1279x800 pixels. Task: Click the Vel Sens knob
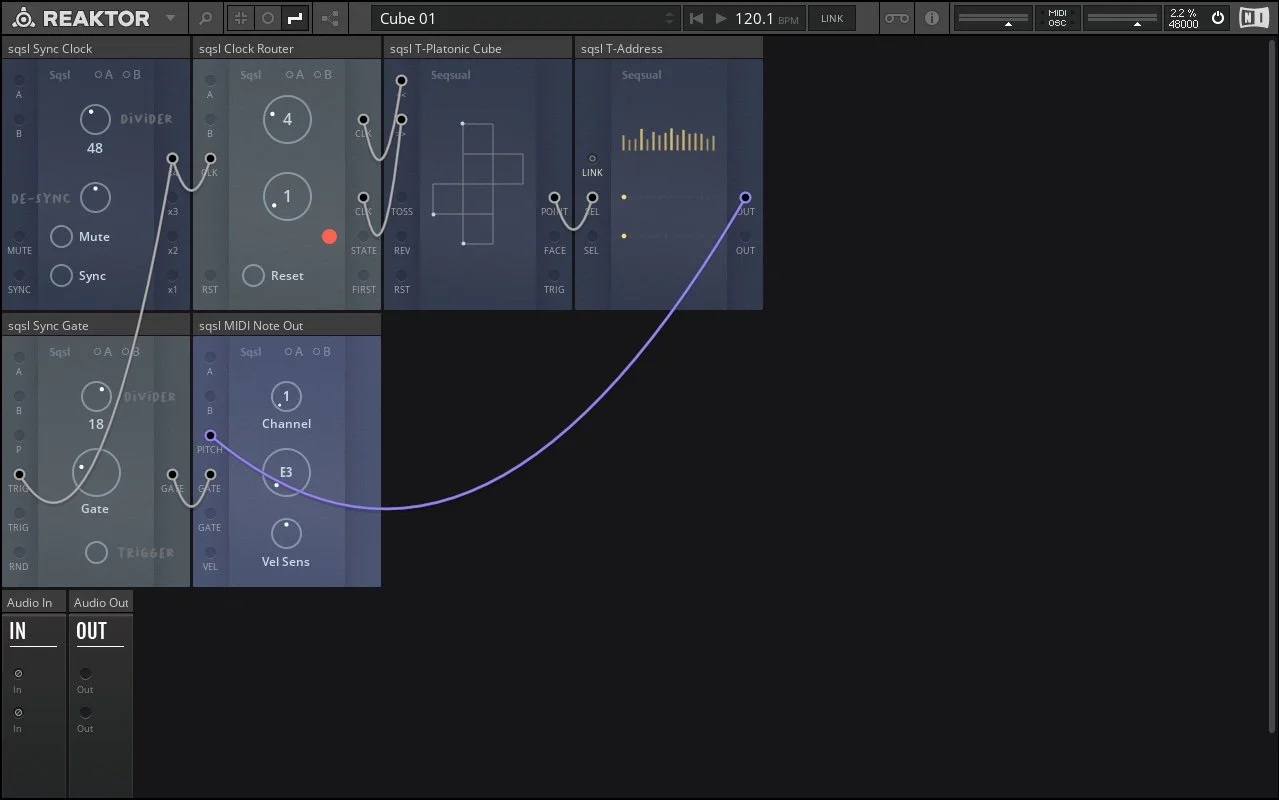click(286, 534)
